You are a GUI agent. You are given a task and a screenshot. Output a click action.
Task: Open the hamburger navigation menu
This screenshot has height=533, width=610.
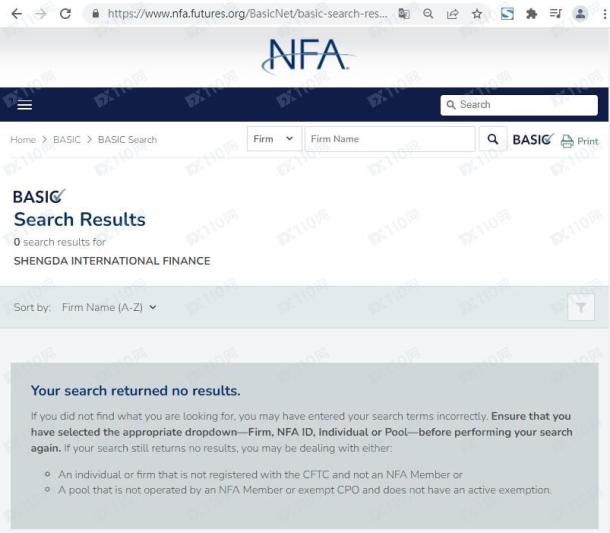[x=25, y=105]
